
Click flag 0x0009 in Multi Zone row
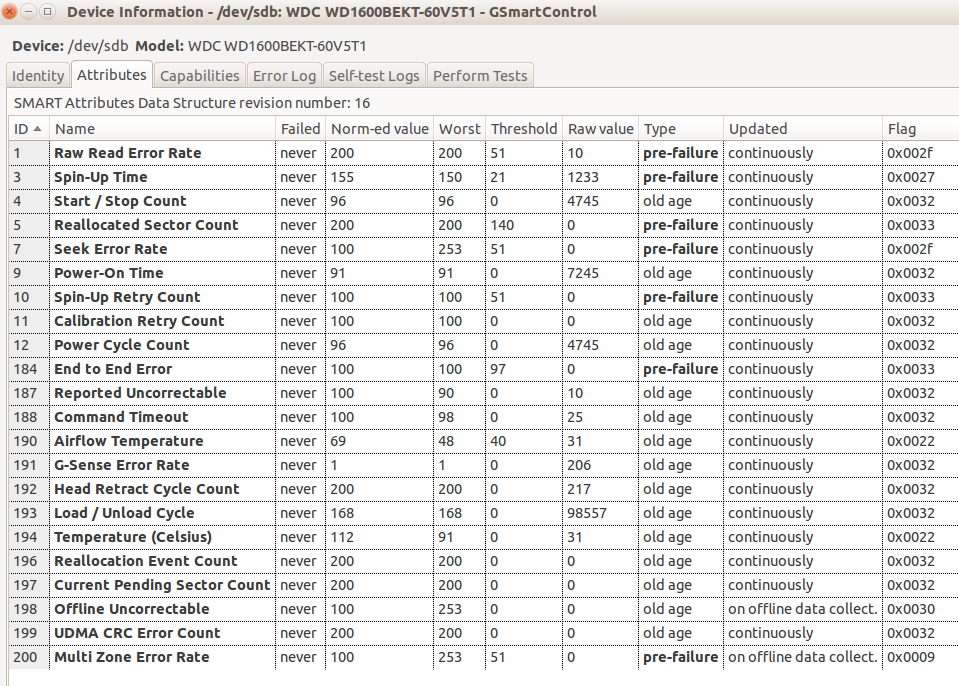tap(911, 657)
